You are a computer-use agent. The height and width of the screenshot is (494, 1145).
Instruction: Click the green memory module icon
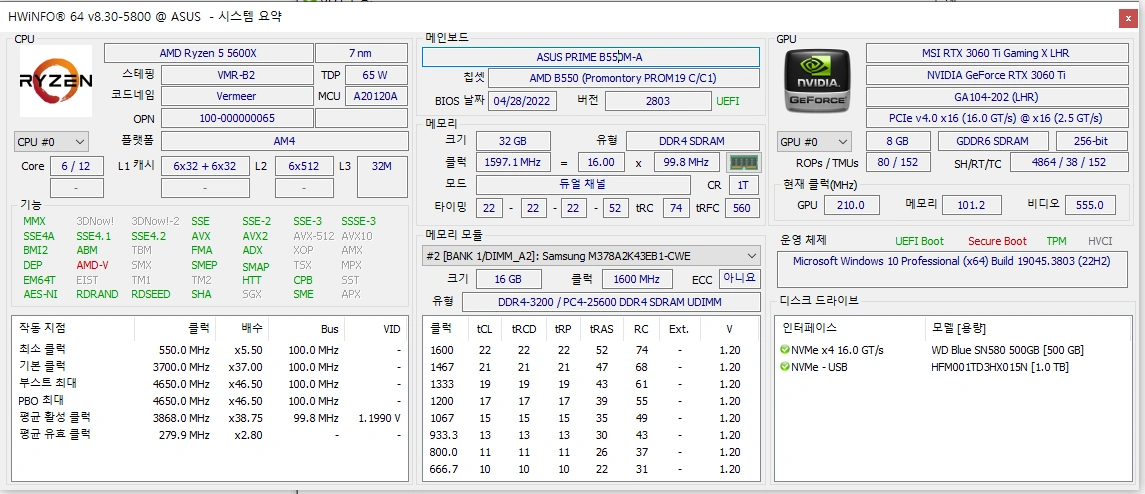click(x=744, y=162)
